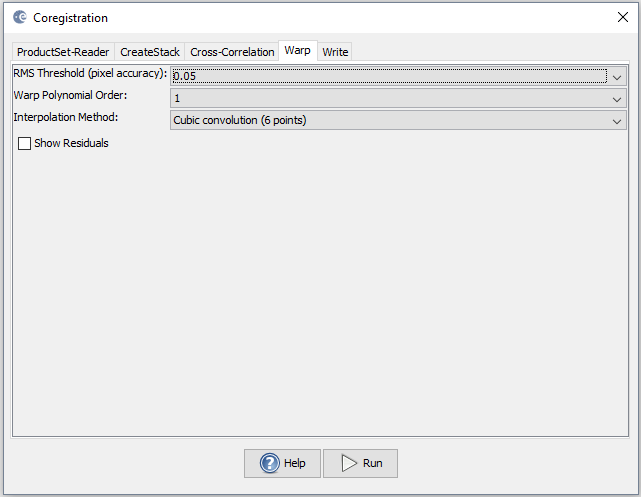Go to the Cross-Correlation tab

click(x=232, y=52)
